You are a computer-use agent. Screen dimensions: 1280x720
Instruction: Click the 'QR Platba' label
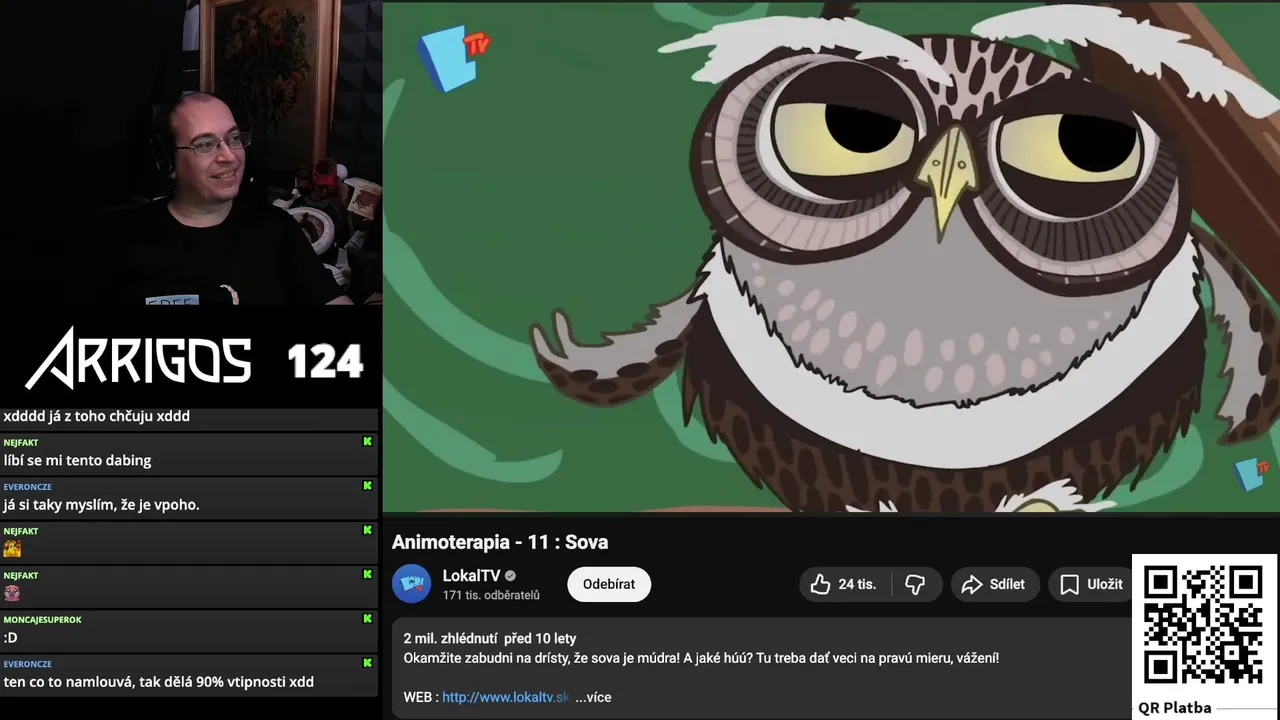1174,708
